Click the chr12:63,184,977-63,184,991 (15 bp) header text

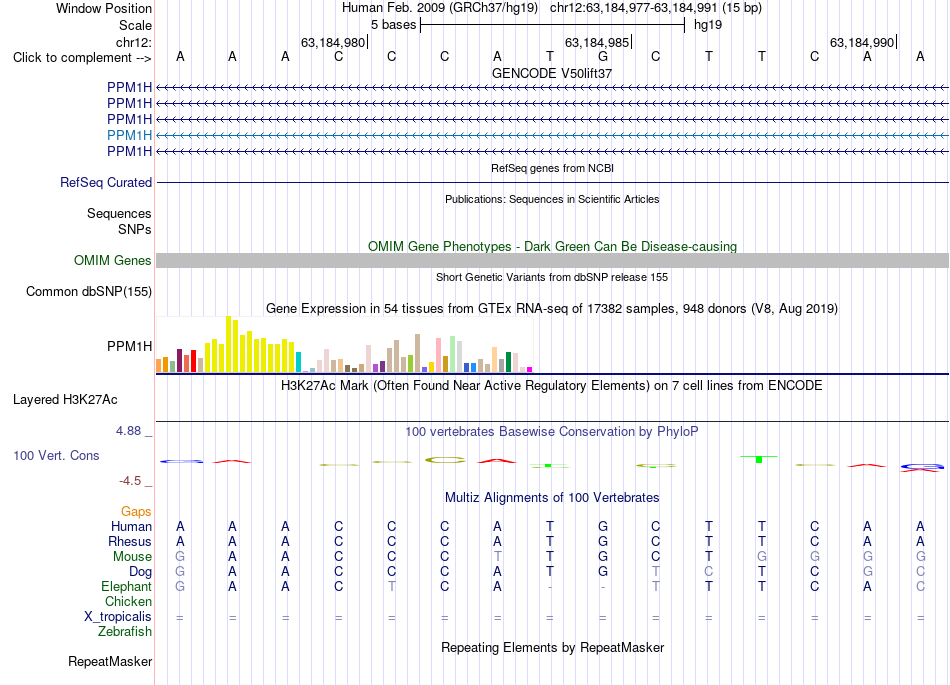pyautogui.click(x=656, y=8)
